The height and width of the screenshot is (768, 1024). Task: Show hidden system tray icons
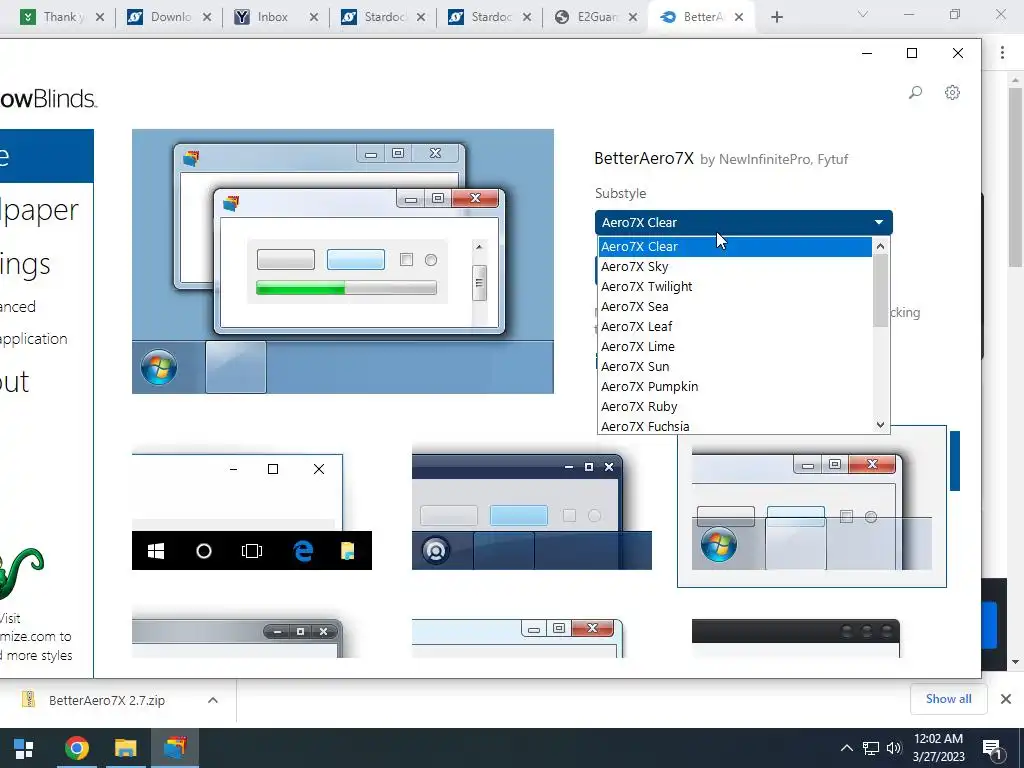pos(846,748)
